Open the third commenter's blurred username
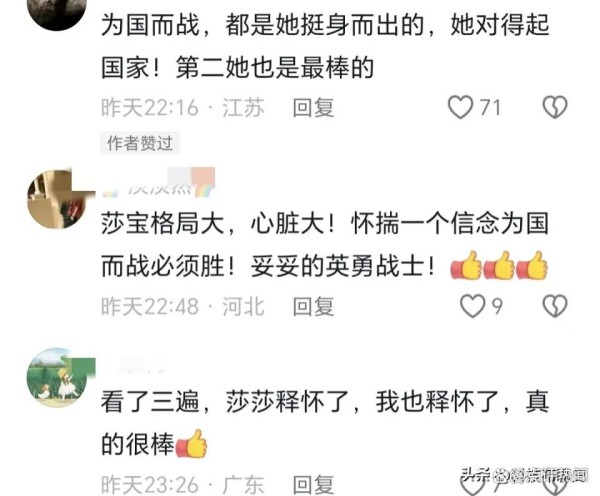Image resolution: width=600 pixels, height=496 pixels. (x=134, y=365)
